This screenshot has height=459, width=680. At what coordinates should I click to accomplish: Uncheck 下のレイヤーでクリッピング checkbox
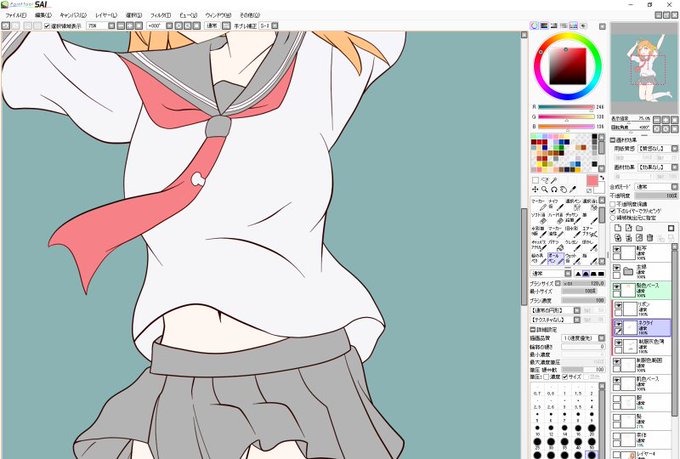coord(613,211)
